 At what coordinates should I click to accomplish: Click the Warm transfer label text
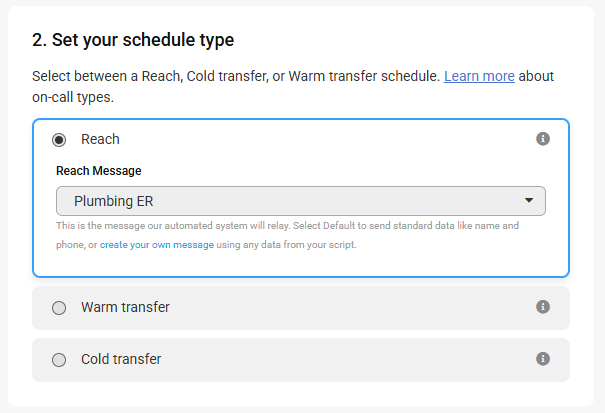125,307
